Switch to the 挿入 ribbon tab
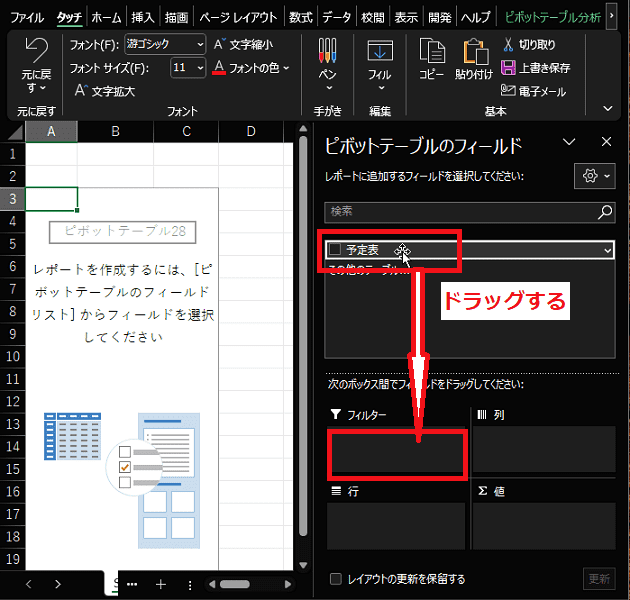This screenshot has width=630, height=600. point(143,17)
